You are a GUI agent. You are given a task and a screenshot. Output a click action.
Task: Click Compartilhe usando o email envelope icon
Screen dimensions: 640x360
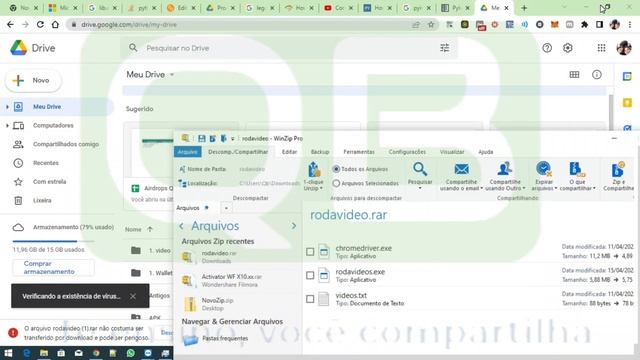(x=462, y=169)
